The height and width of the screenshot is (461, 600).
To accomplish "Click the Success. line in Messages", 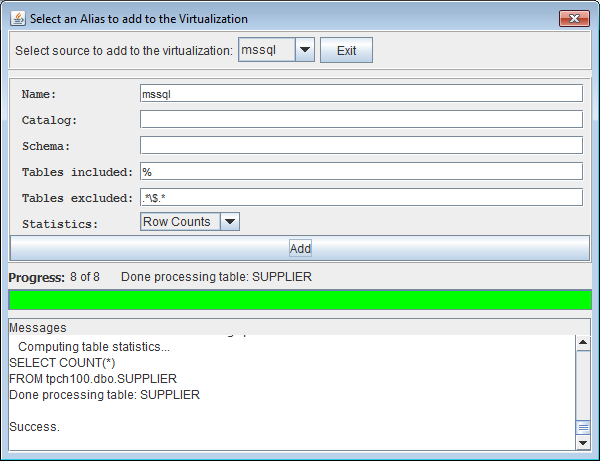I will click(35, 427).
